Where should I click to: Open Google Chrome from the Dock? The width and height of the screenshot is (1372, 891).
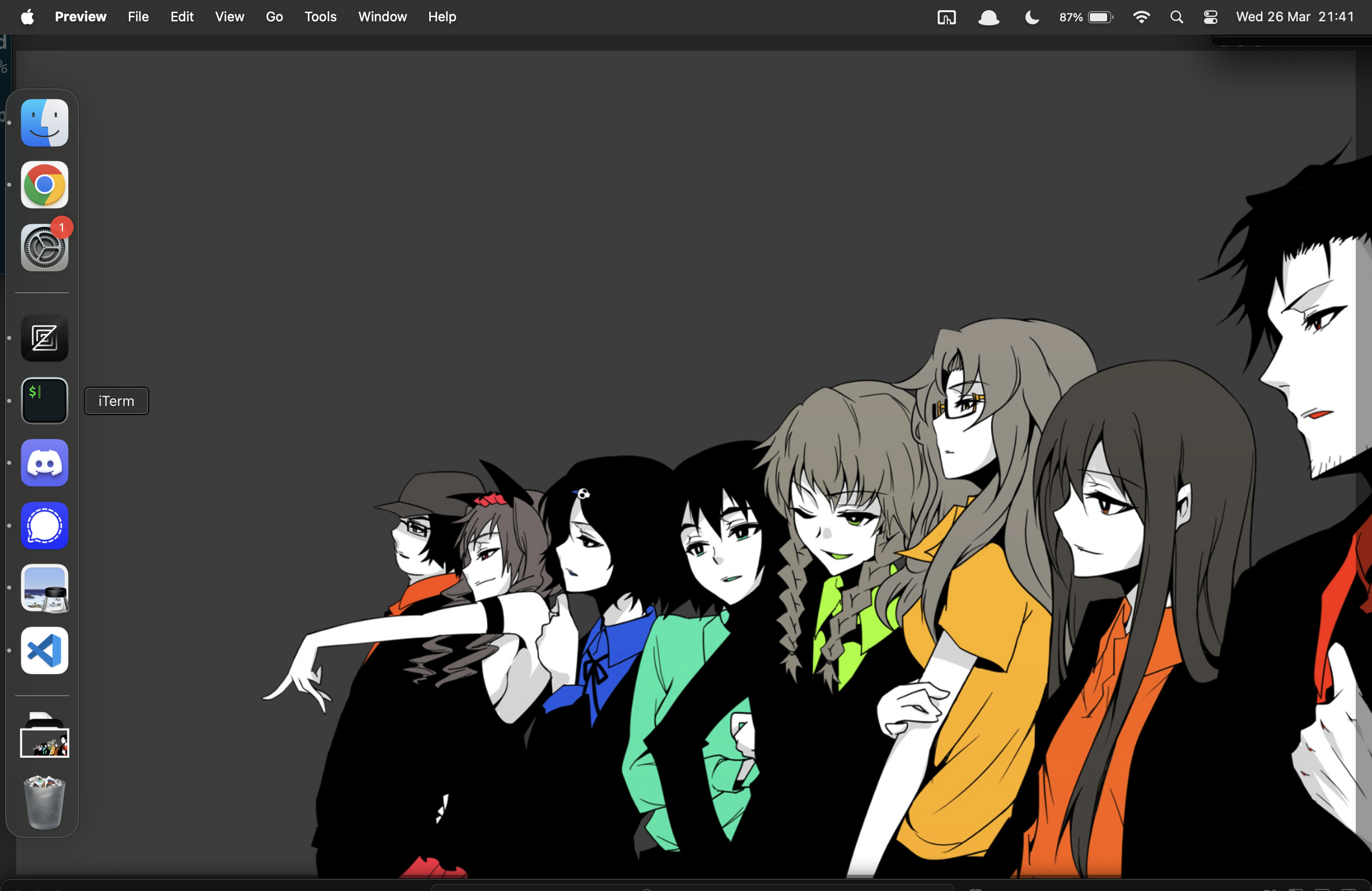coord(44,185)
